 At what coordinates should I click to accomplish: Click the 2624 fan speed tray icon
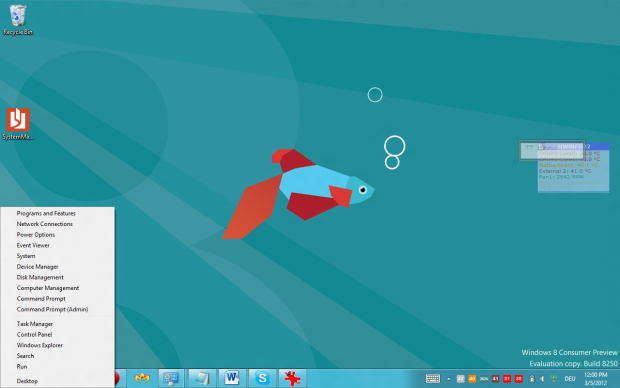tap(484, 379)
